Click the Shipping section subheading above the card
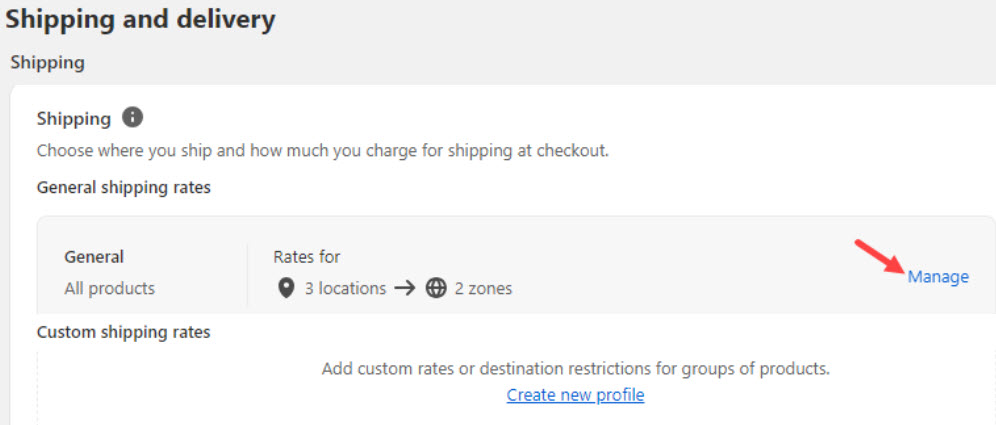996x425 pixels. pyautogui.click(x=48, y=63)
